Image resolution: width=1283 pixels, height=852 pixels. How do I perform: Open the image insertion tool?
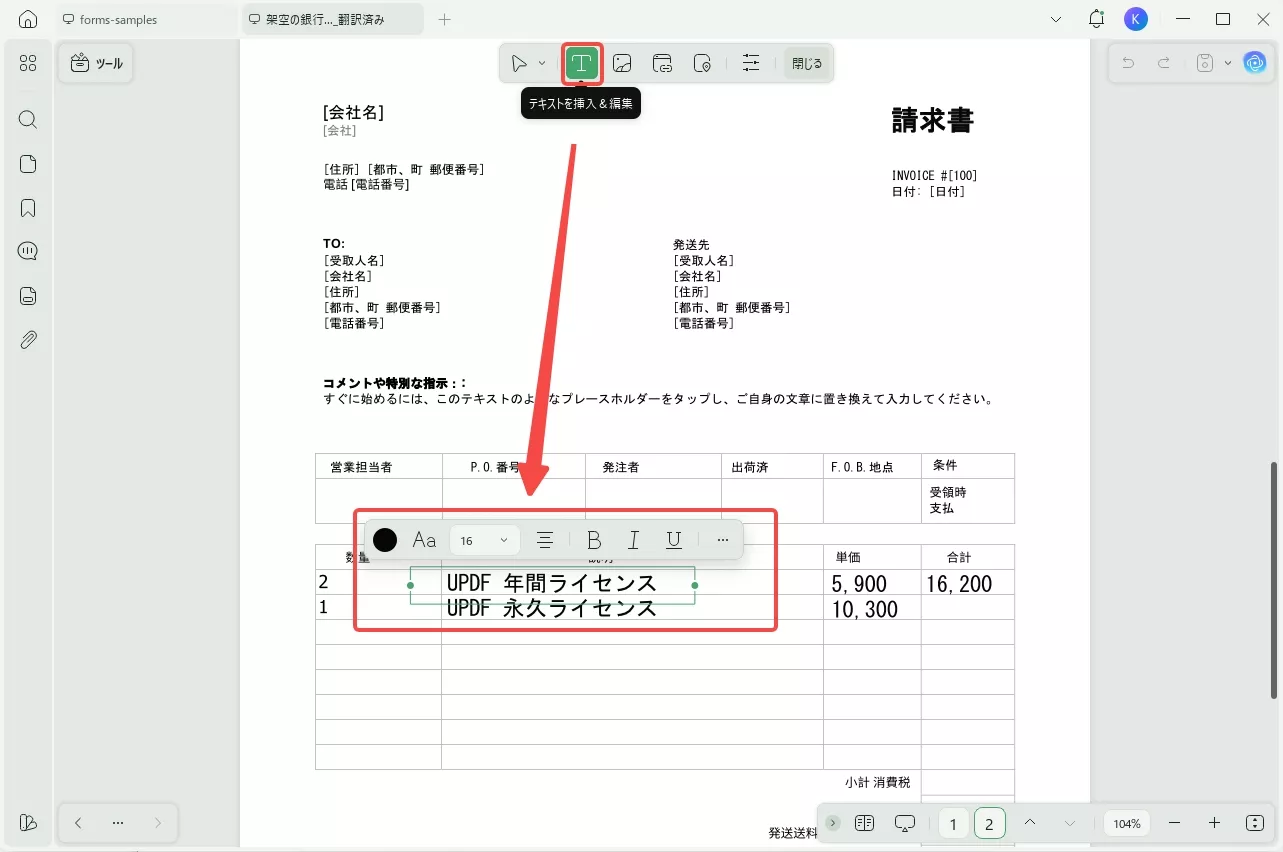622,63
